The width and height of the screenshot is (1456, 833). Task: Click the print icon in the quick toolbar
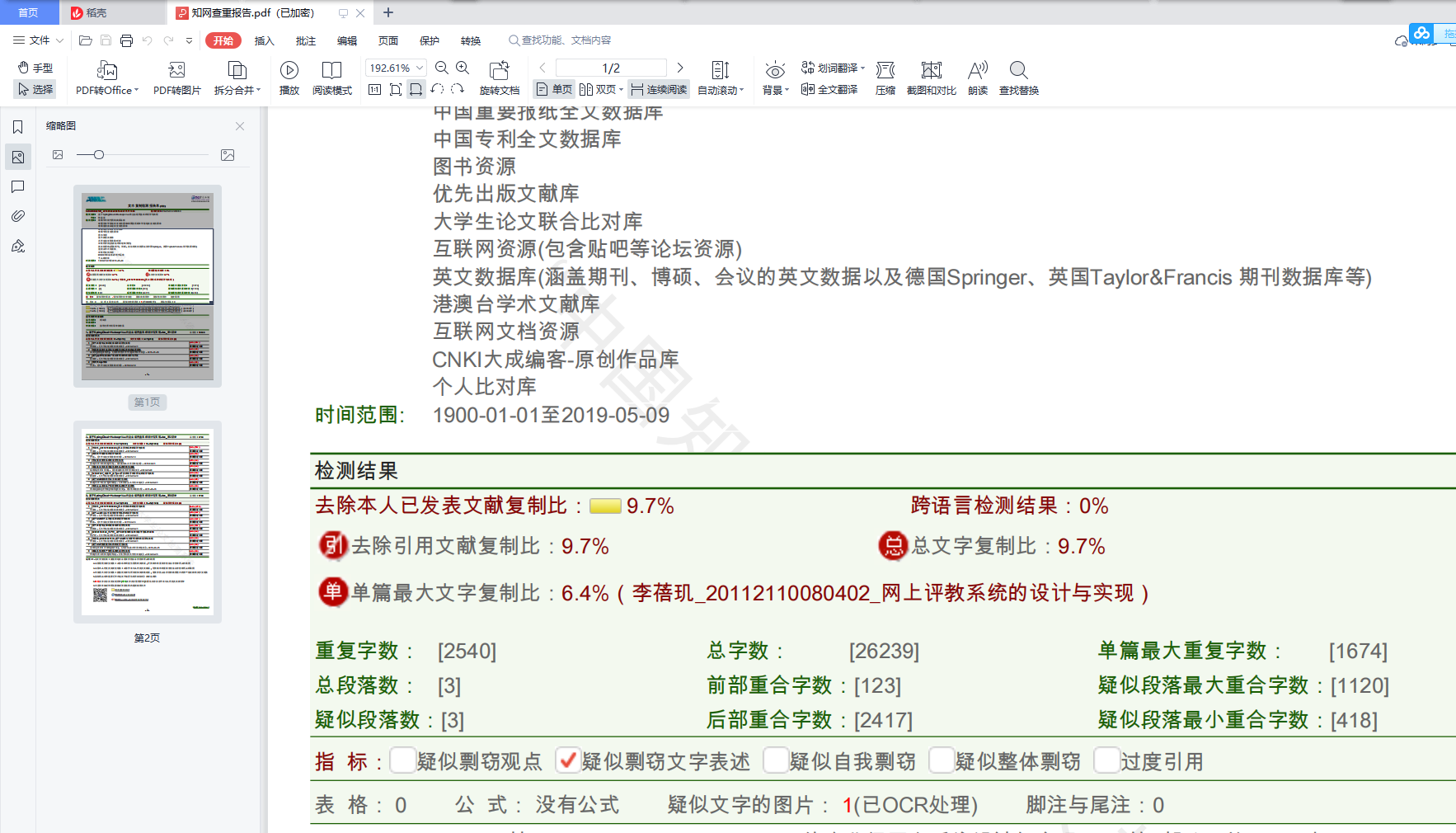pyautogui.click(x=126, y=40)
